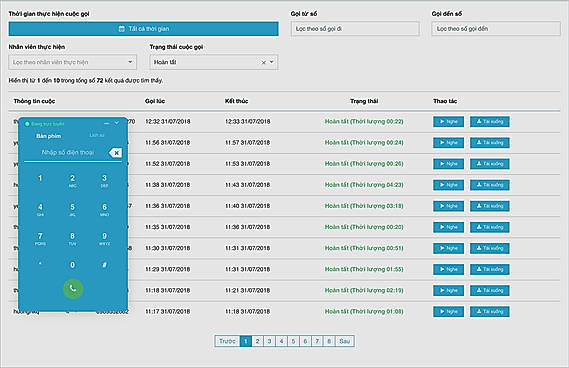The image size is (569, 368).
Task: Focus the 'Lọc theo số gọi đi' field
Action: 355,29
